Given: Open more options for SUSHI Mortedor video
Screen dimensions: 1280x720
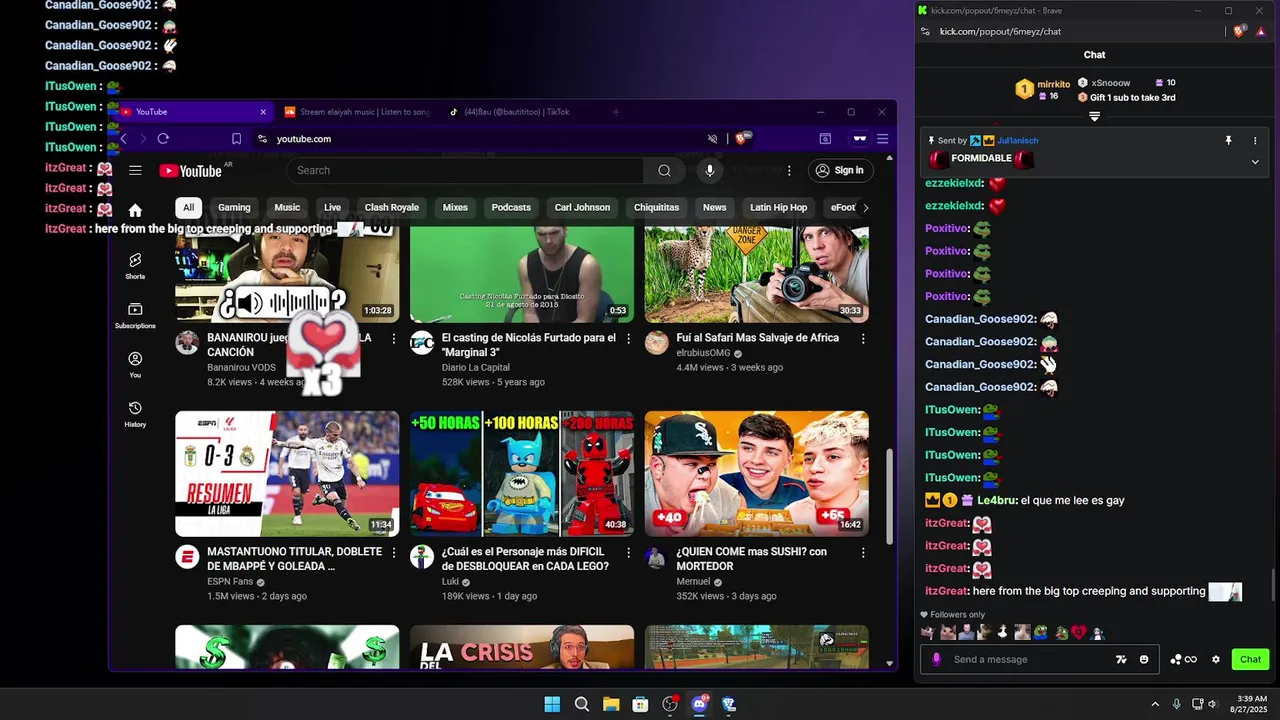Looking at the screenshot, I should pos(863,553).
